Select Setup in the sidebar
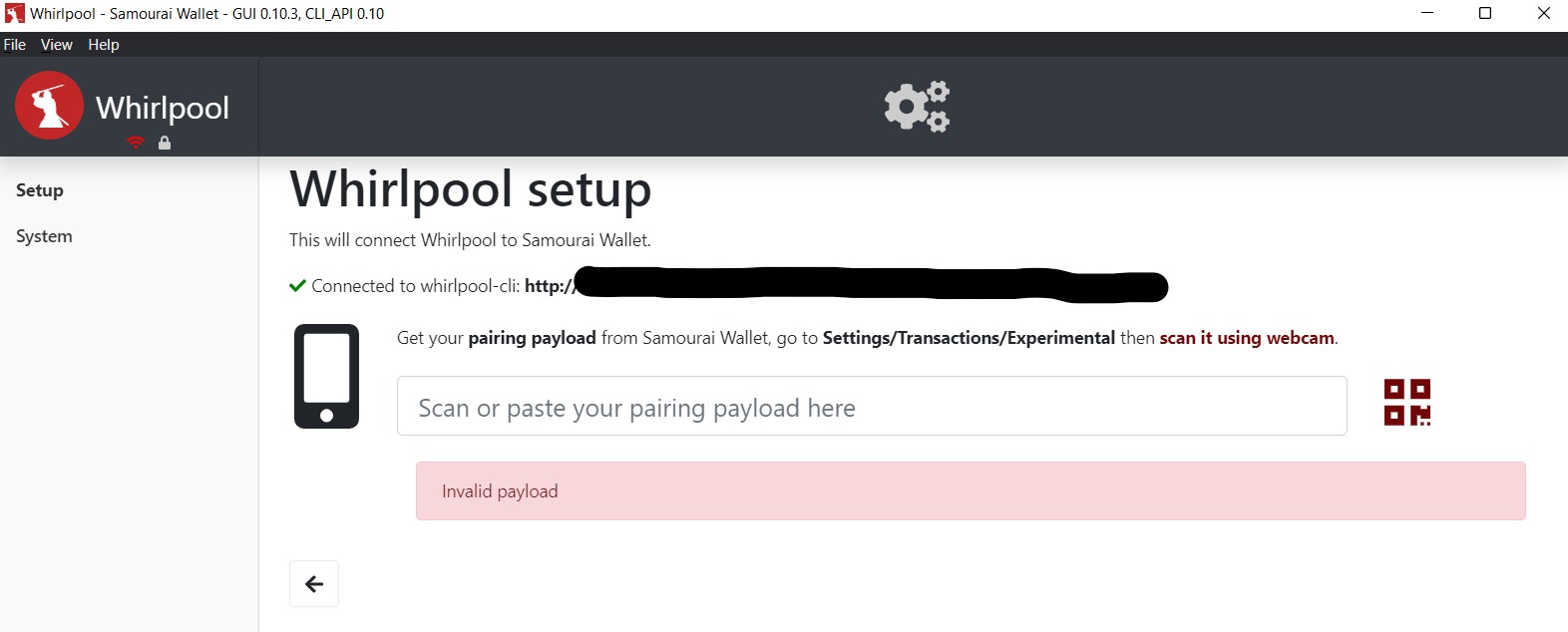1568x632 pixels. tap(40, 190)
